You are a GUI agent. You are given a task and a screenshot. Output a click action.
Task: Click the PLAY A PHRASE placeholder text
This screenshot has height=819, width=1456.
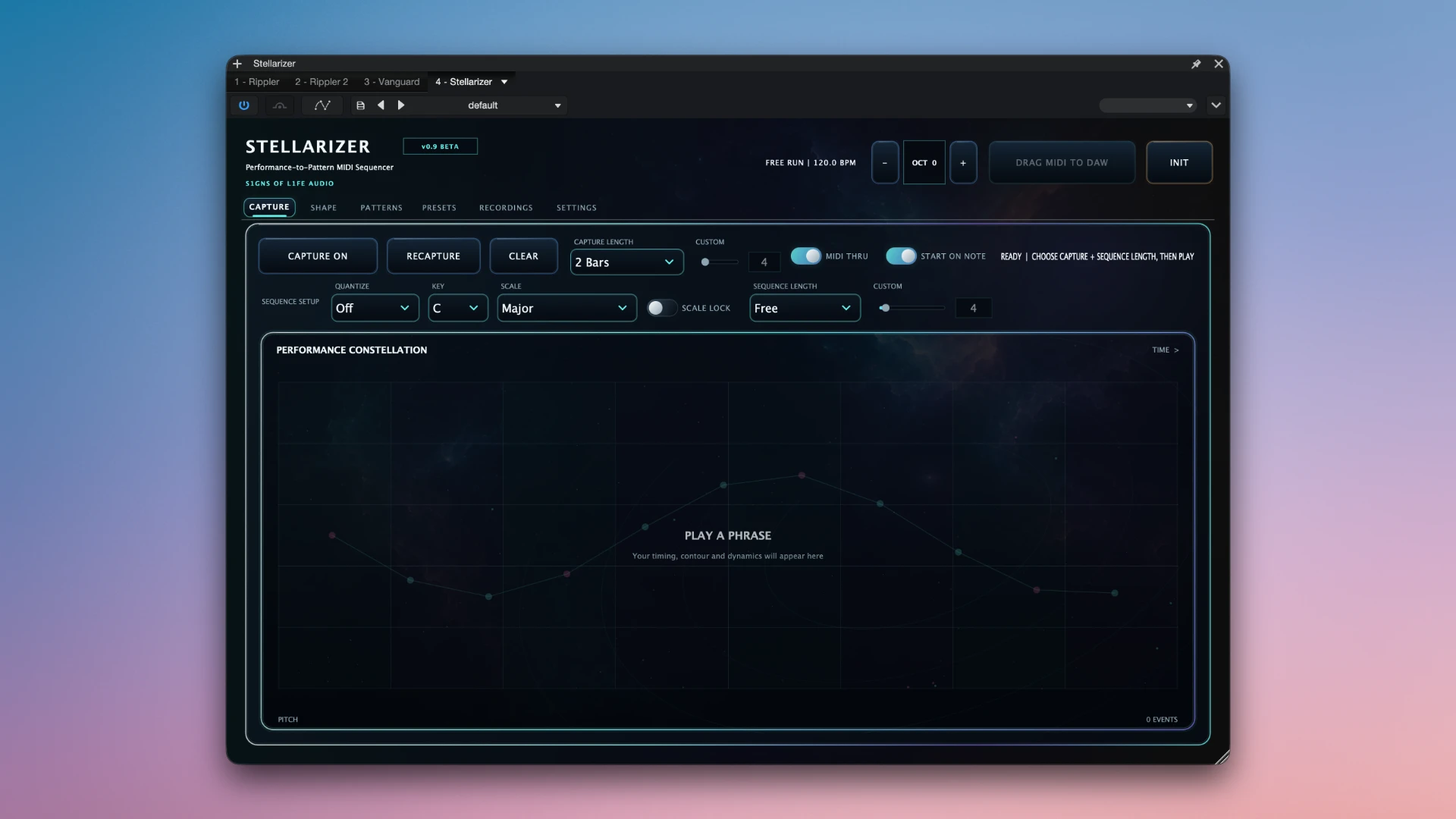tap(728, 535)
